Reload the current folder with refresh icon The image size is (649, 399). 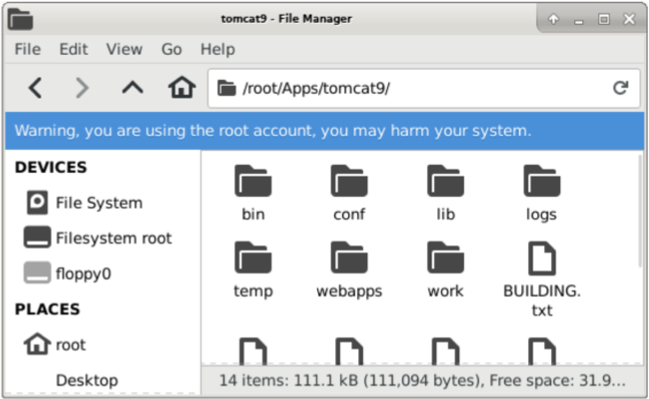(620, 88)
